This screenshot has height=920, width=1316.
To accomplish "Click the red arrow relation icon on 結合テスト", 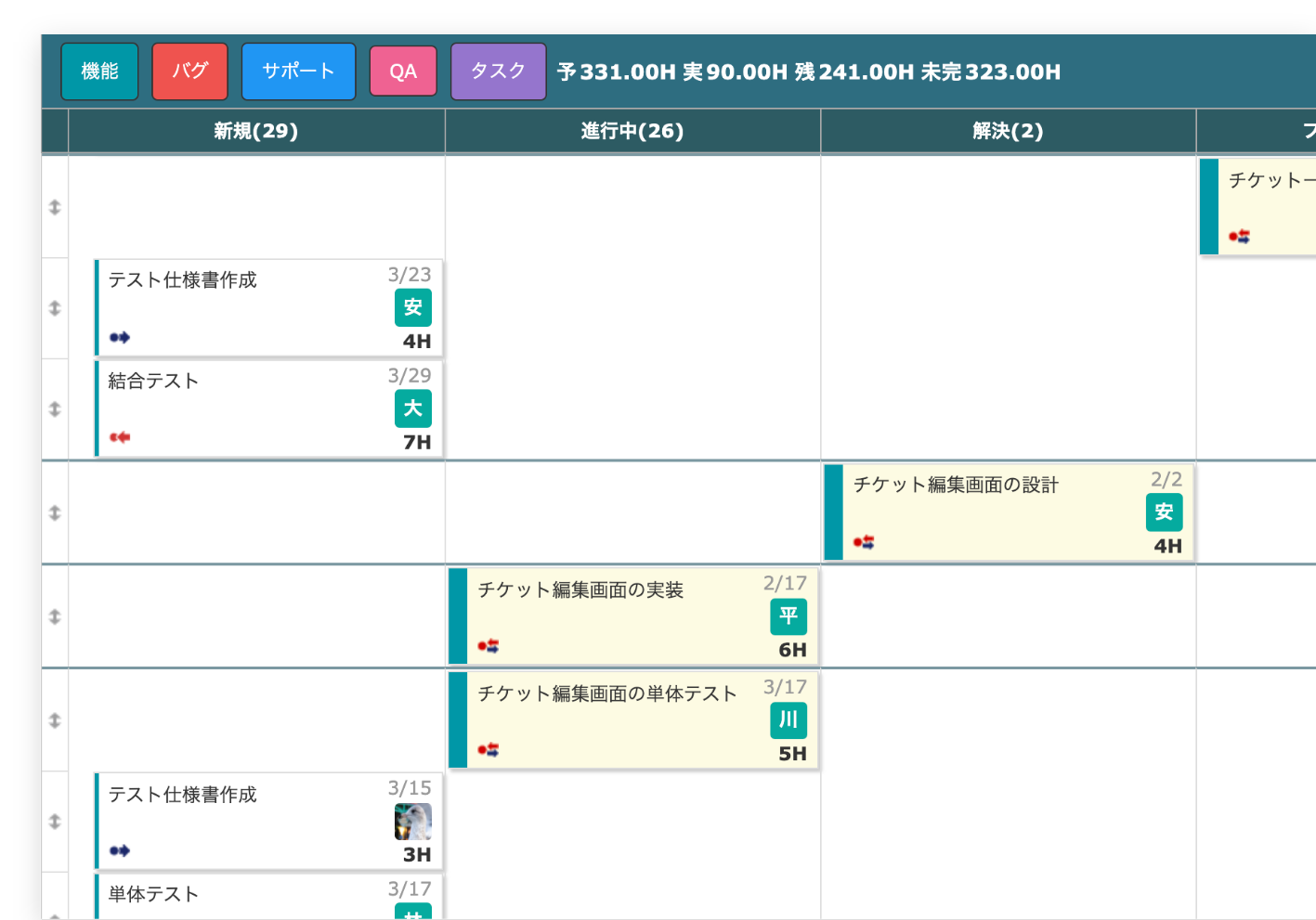I will click(x=120, y=437).
